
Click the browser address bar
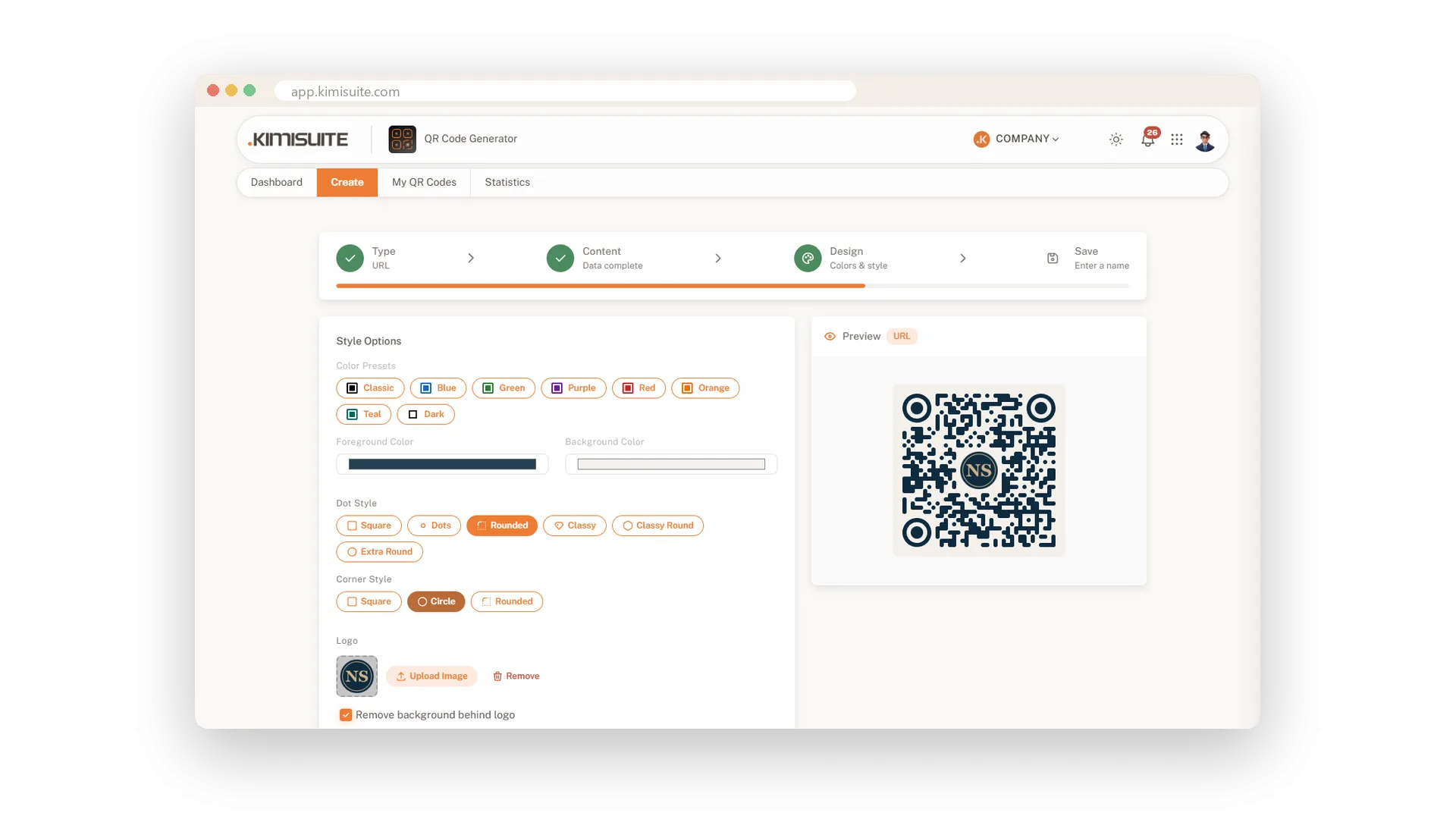565,91
